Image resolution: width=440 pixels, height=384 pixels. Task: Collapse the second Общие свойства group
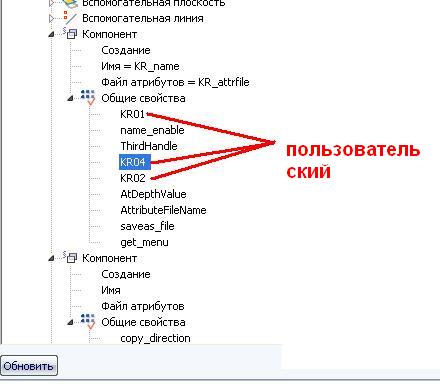(x=70, y=323)
